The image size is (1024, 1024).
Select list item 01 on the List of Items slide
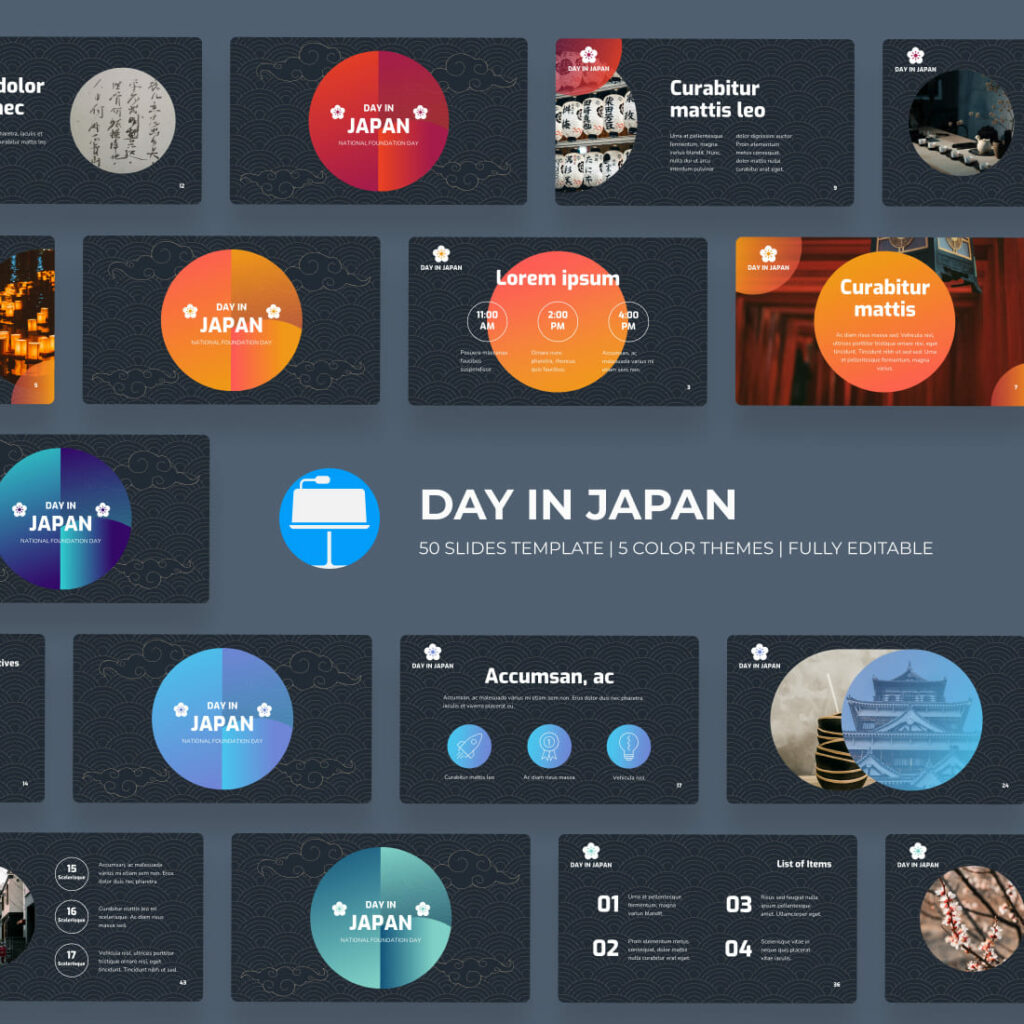608,902
